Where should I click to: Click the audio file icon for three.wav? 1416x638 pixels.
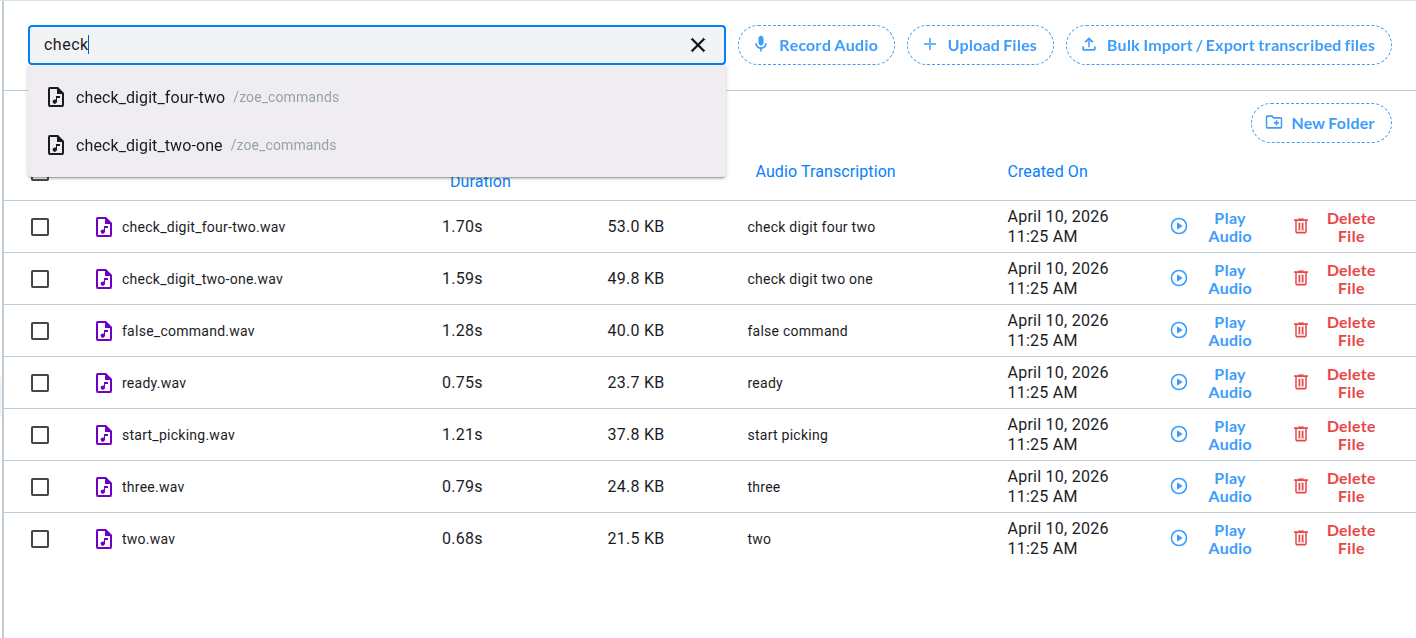[104, 487]
